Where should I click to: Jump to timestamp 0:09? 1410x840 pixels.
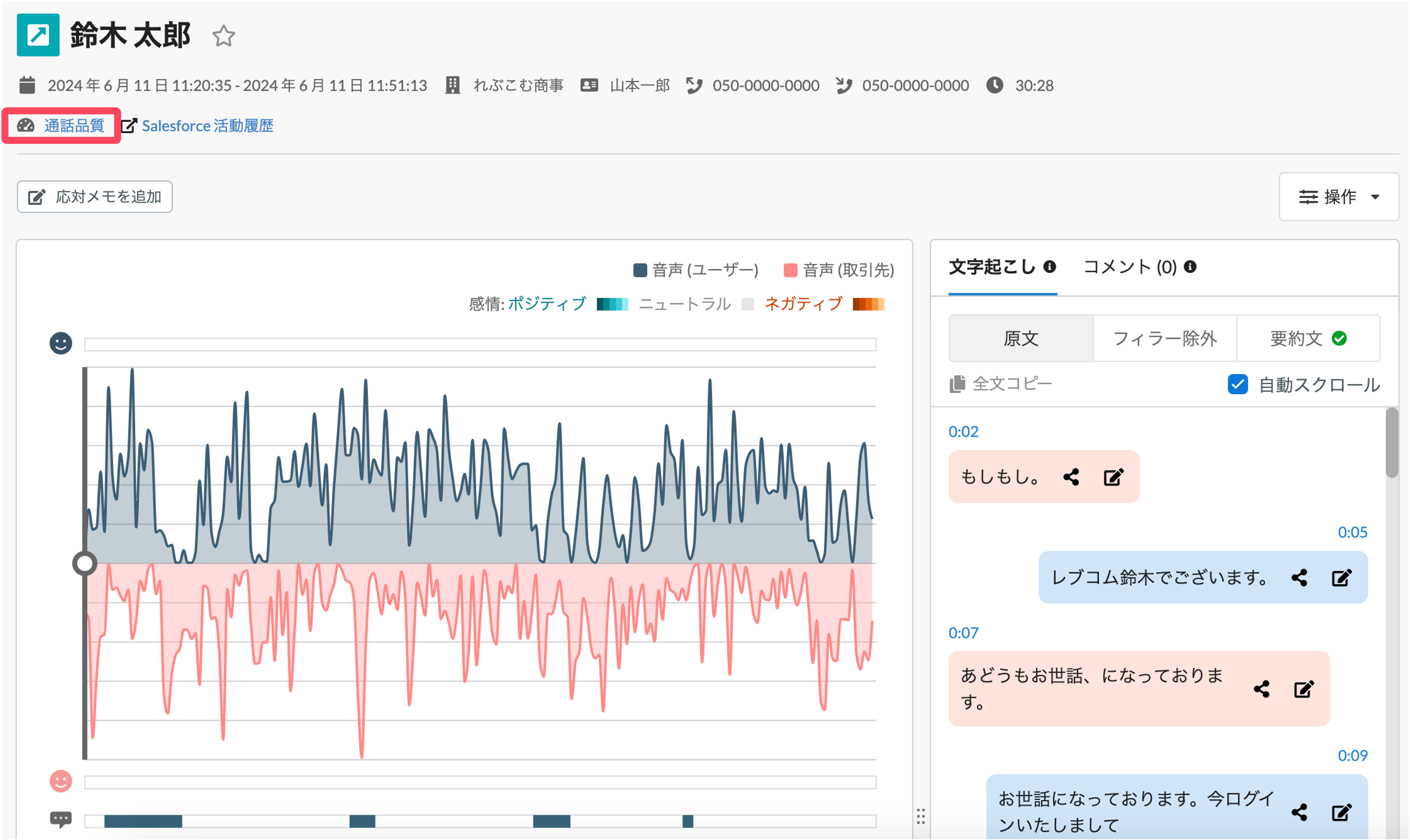pos(1352,756)
